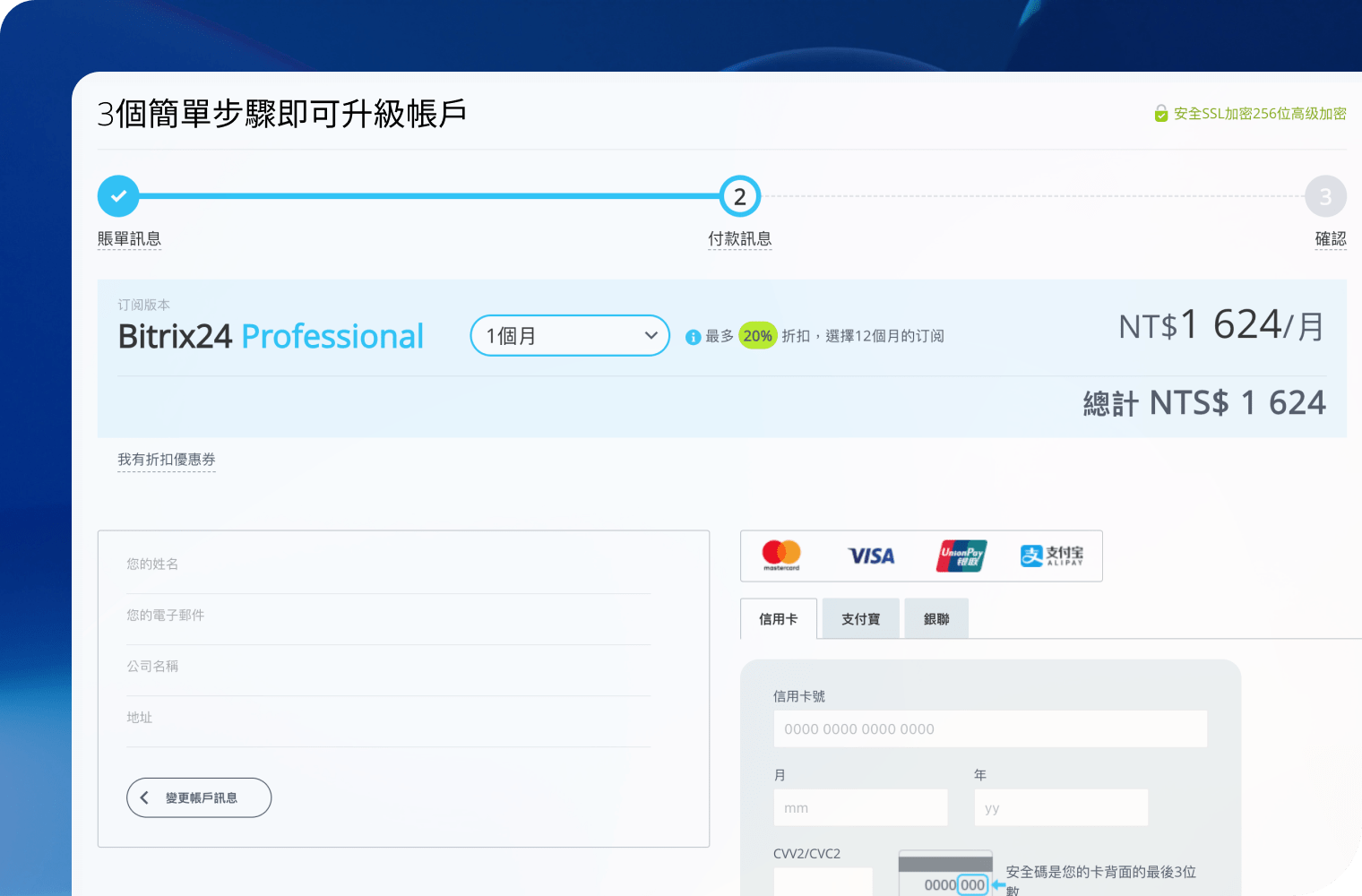Click the Alipay 支付宝 logo
Screen dimensions: 1362x896
[x=1052, y=556]
